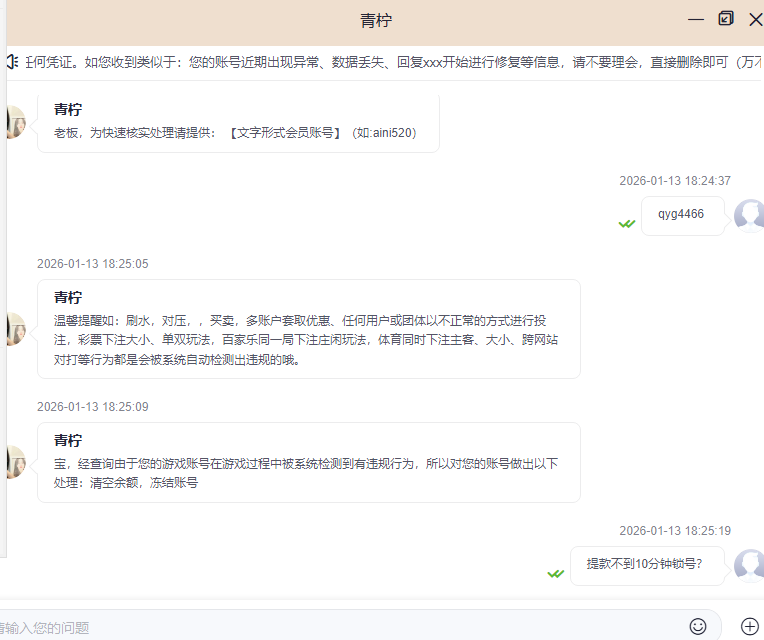Click avatar beside the 提款不到10分钟锁号 message
Image resolution: width=764 pixels, height=640 pixels.
[749, 565]
